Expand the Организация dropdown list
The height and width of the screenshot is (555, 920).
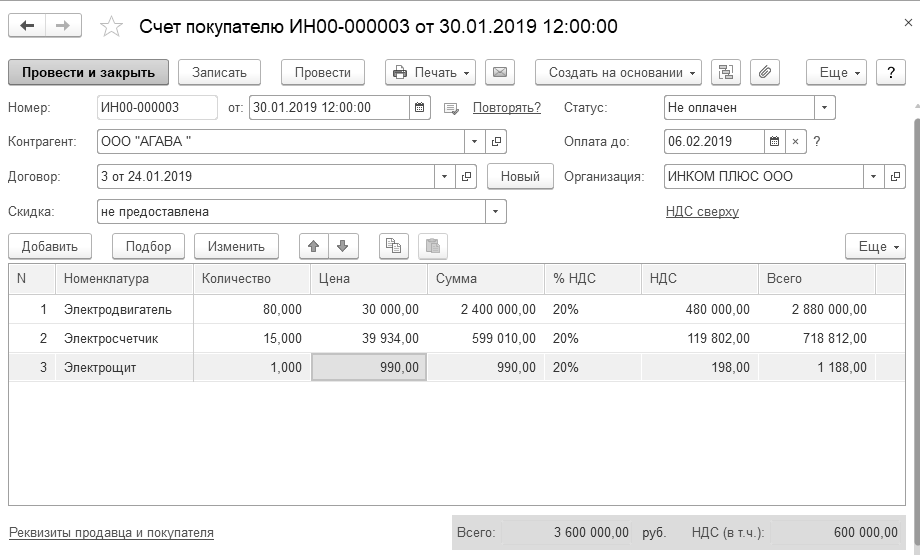click(874, 177)
